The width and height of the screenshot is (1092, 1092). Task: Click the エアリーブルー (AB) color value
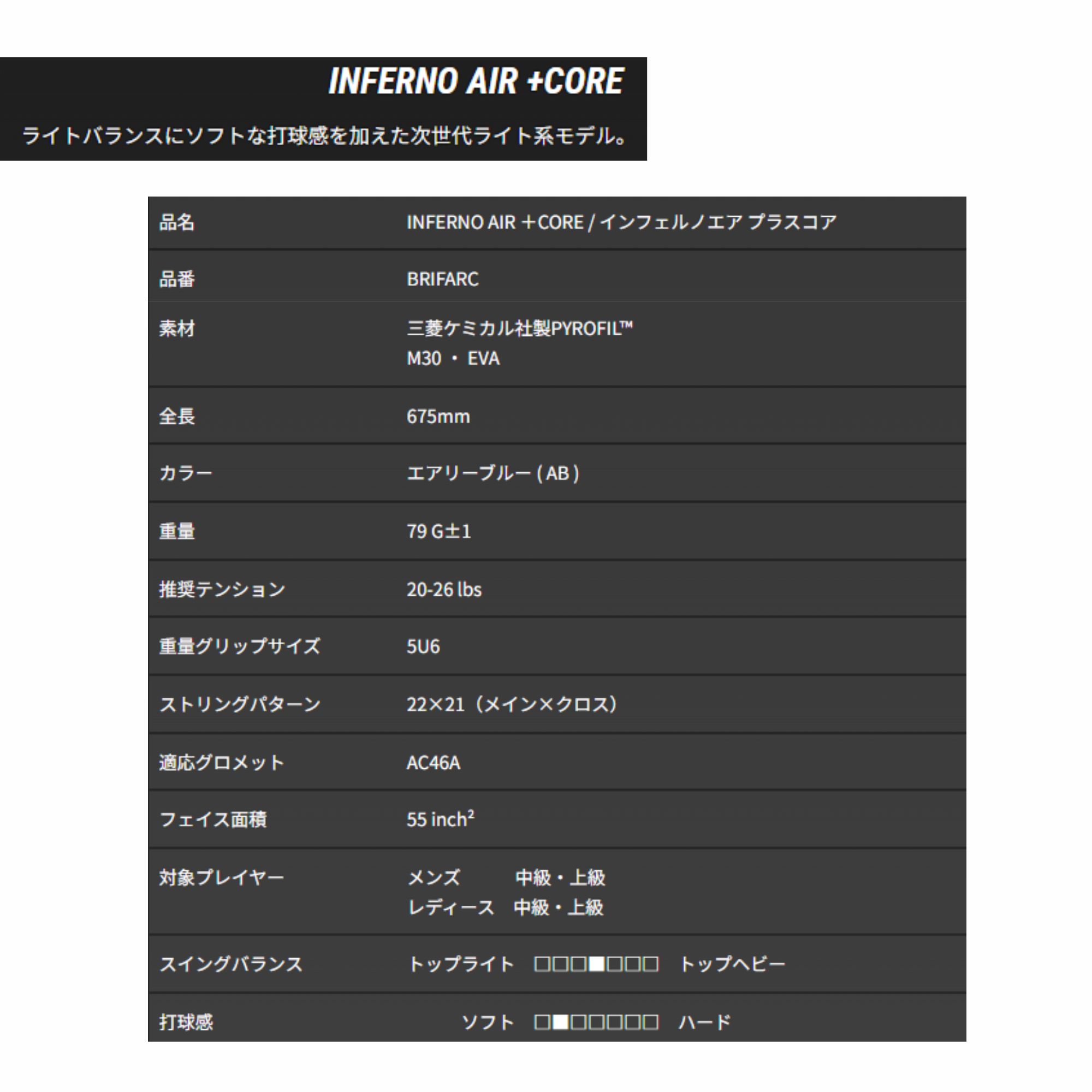493,473
